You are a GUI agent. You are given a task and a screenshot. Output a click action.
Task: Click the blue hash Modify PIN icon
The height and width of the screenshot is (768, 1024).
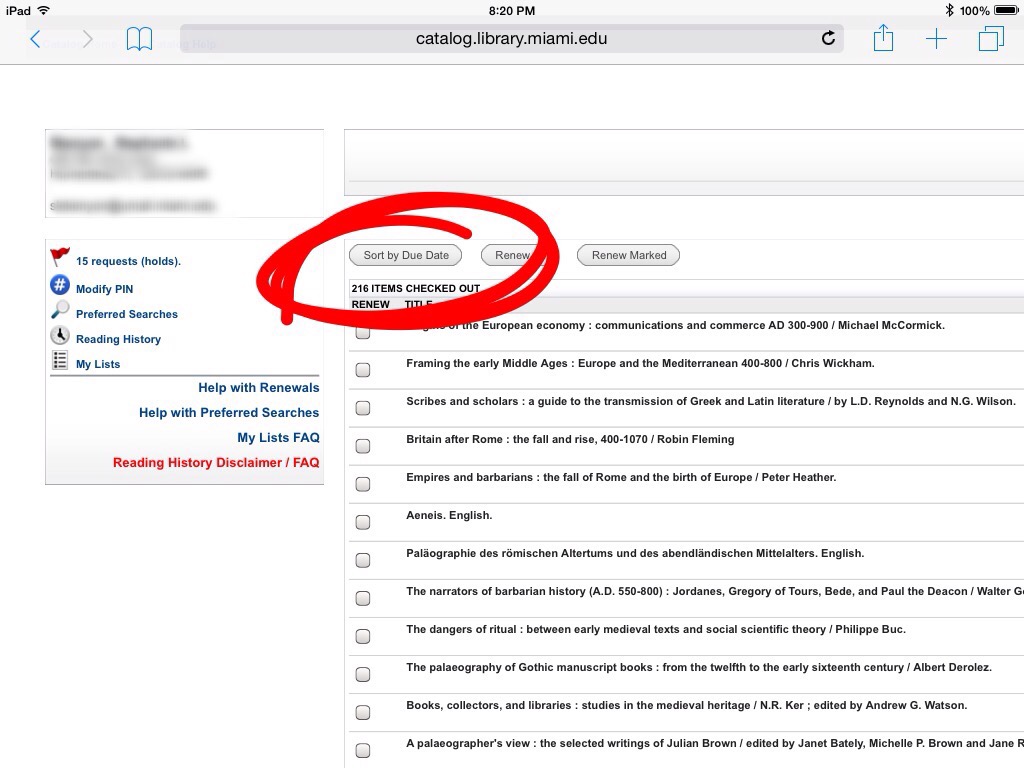(x=60, y=286)
